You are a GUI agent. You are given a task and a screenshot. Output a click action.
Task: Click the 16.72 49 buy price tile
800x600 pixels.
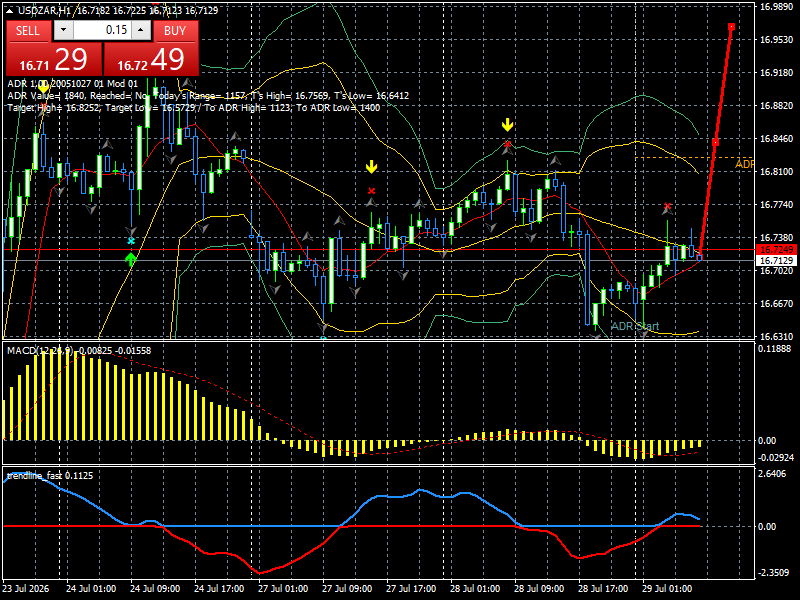151,59
